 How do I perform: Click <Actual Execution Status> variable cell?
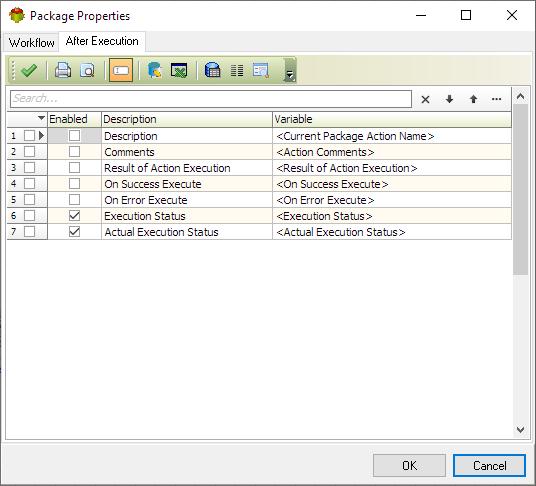[392, 232]
